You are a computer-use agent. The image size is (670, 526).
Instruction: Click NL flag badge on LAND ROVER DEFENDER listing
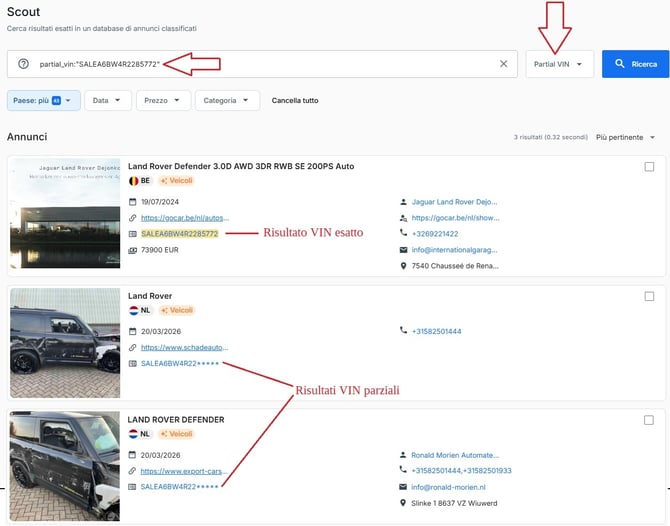click(139, 434)
